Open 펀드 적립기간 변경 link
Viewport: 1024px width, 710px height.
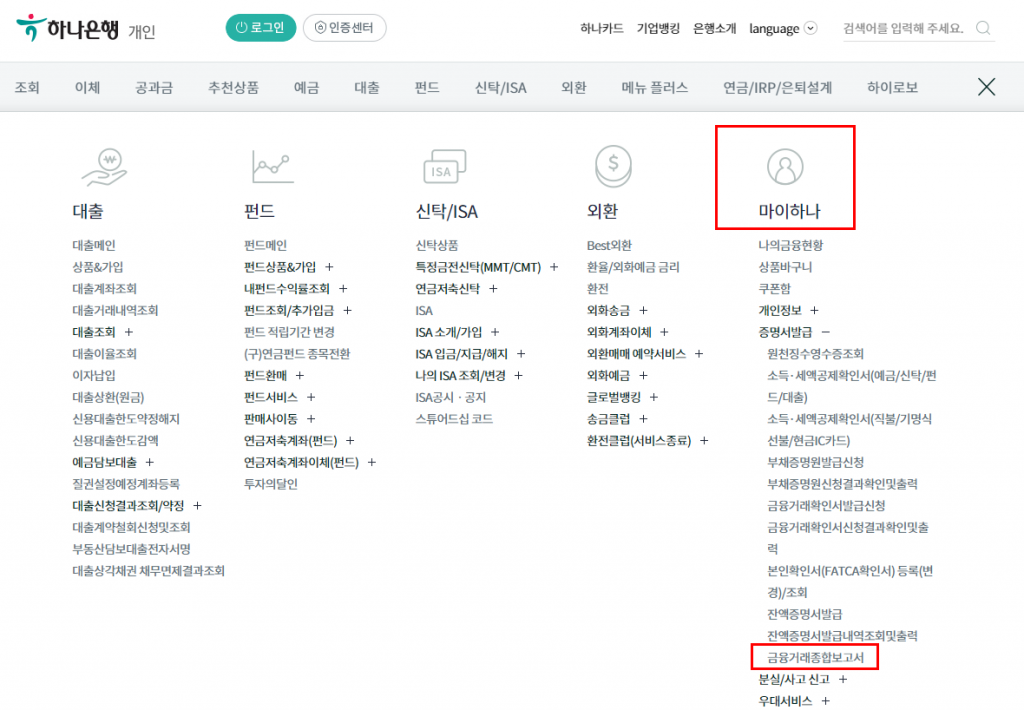tap(289, 332)
